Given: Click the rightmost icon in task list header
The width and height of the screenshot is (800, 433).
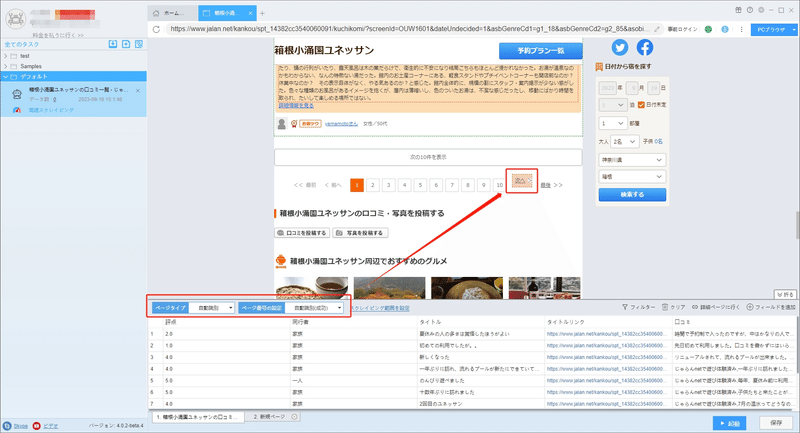Looking at the screenshot, I should click(x=139, y=44).
